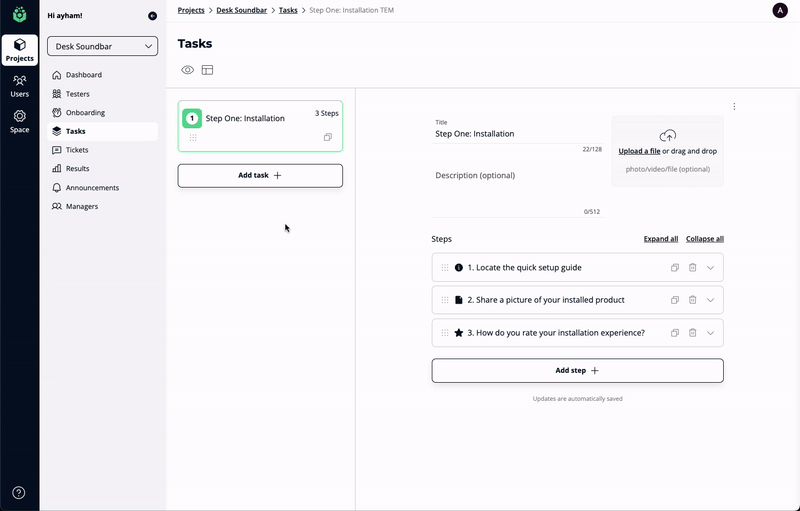Click the Collapse all link
This screenshot has height=511, width=800.
coord(705,239)
